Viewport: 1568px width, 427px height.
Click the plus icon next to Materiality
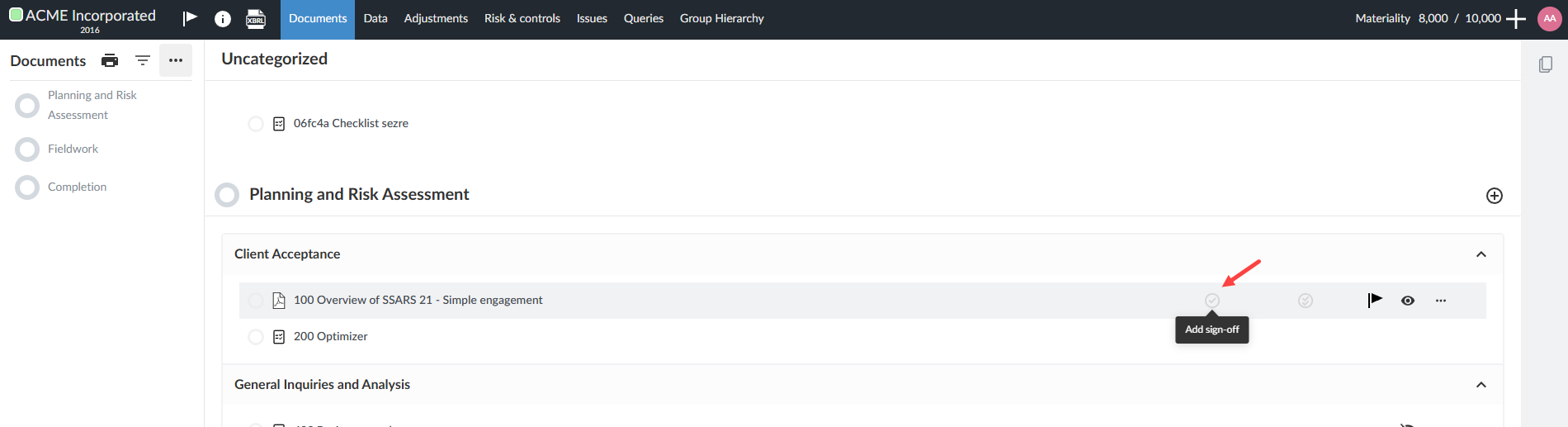click(x=1516, y=19)
